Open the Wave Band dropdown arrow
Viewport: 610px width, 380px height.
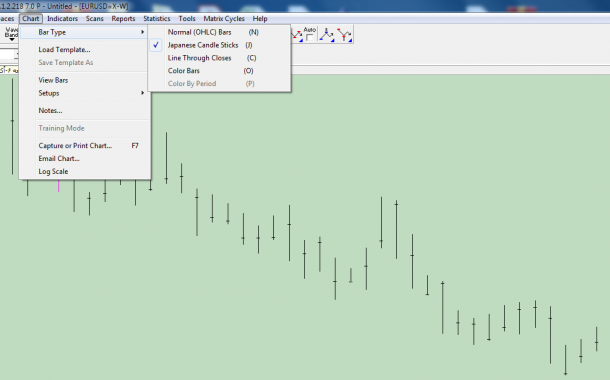[12, 39]
